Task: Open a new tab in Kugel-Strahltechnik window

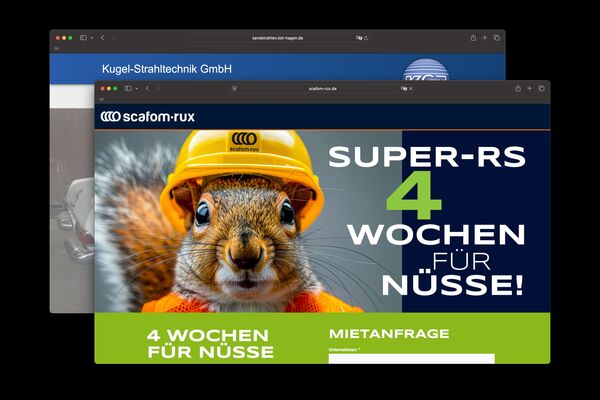Action: point(484,38)
